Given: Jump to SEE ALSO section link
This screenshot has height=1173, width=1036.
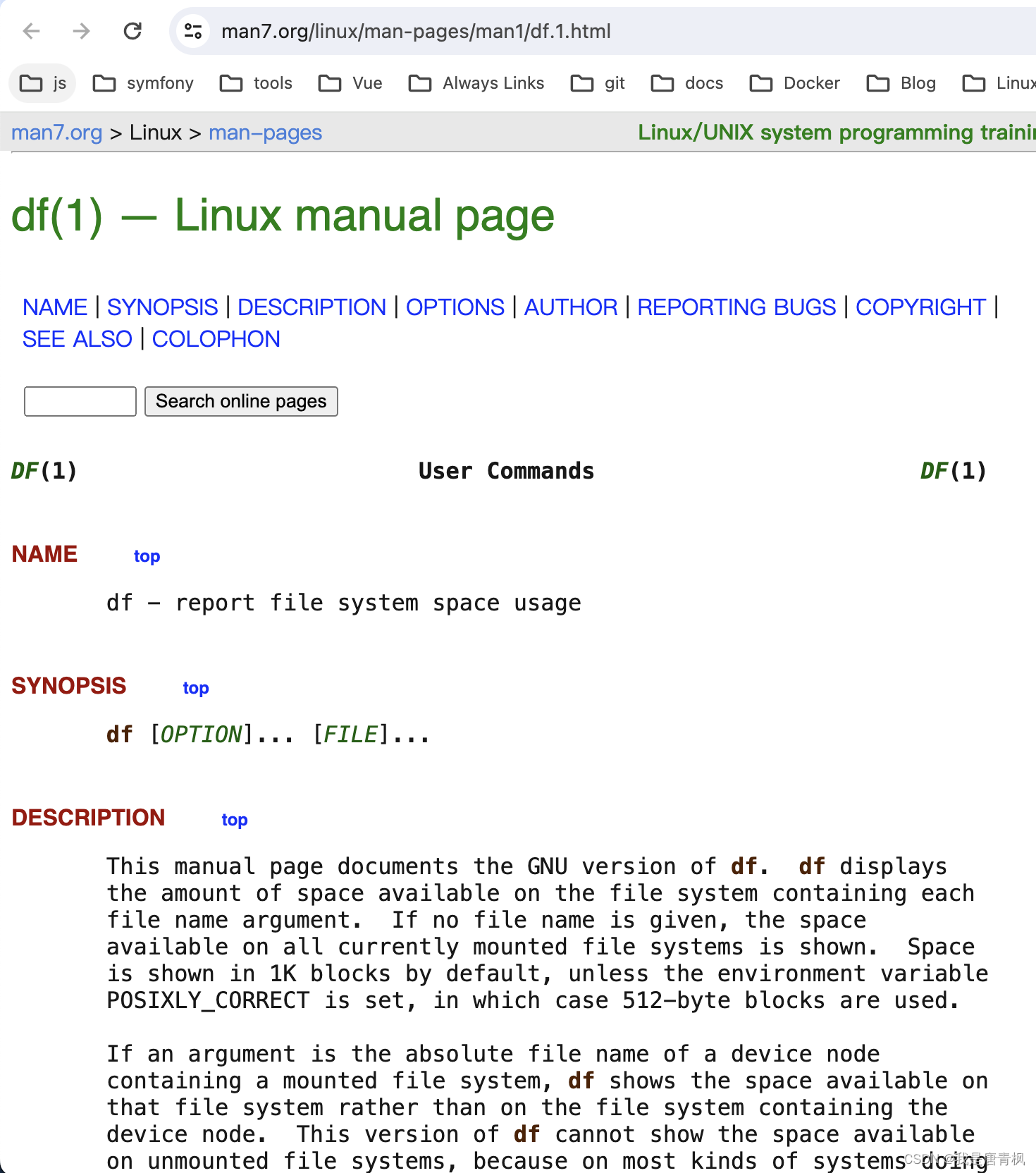Looking at the screenshot, I should [78, 339].
